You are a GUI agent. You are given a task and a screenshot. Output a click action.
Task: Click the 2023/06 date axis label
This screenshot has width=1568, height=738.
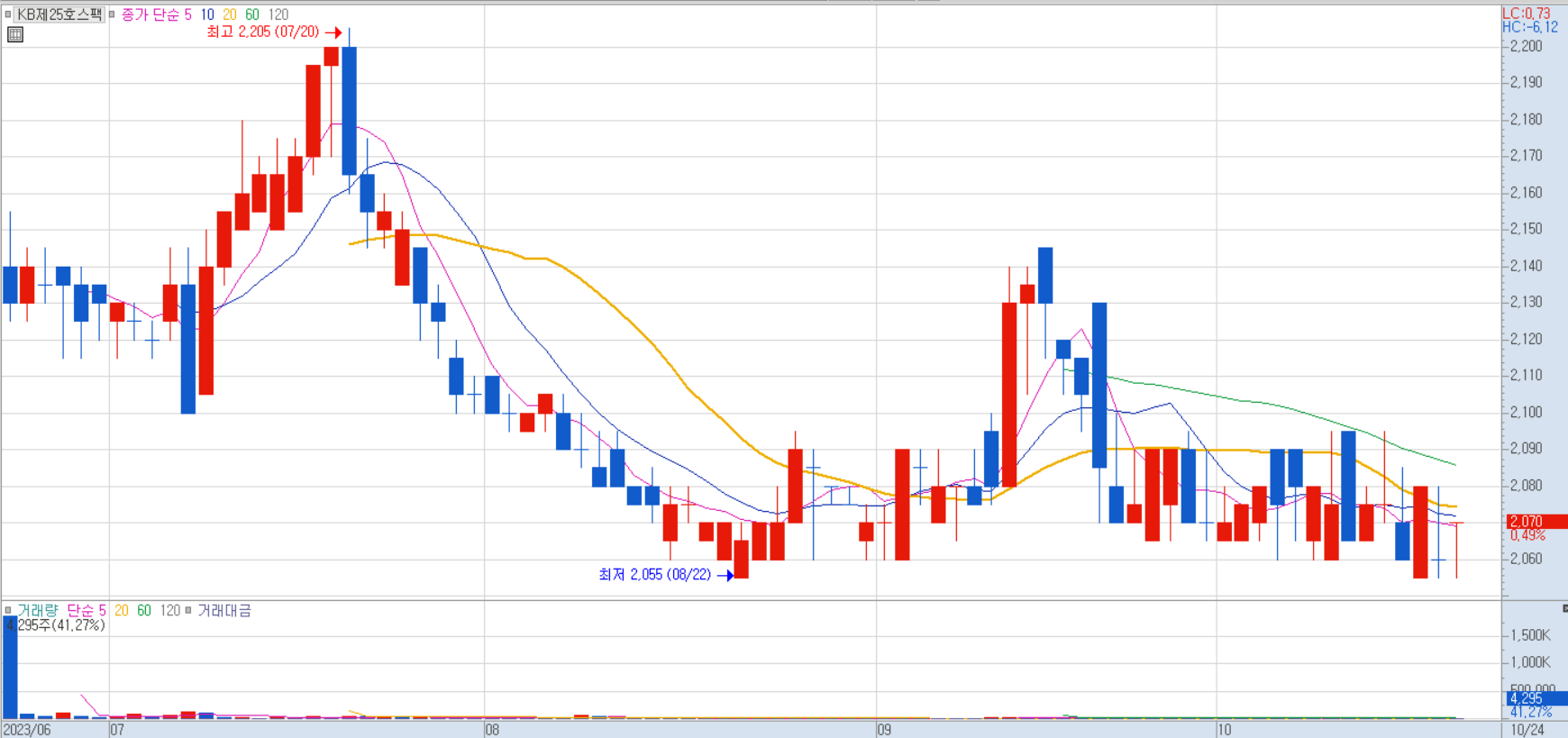tap(27, 730)
